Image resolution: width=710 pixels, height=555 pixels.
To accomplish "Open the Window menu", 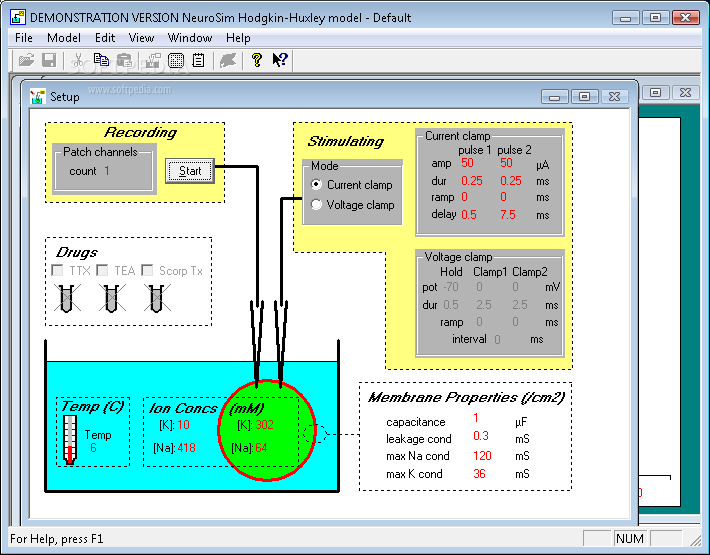I will tap(190, 38).
